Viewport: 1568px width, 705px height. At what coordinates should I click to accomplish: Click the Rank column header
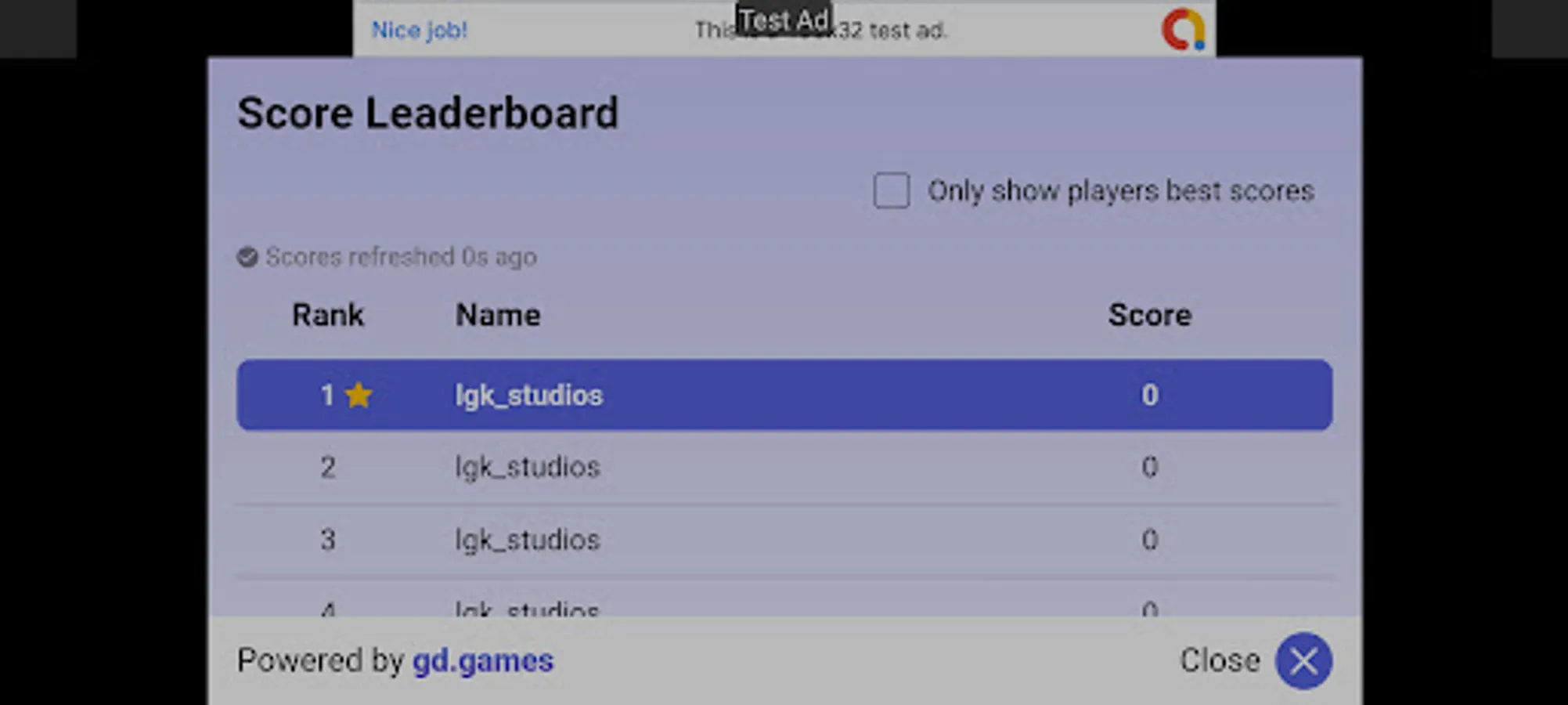click(328, 315)
